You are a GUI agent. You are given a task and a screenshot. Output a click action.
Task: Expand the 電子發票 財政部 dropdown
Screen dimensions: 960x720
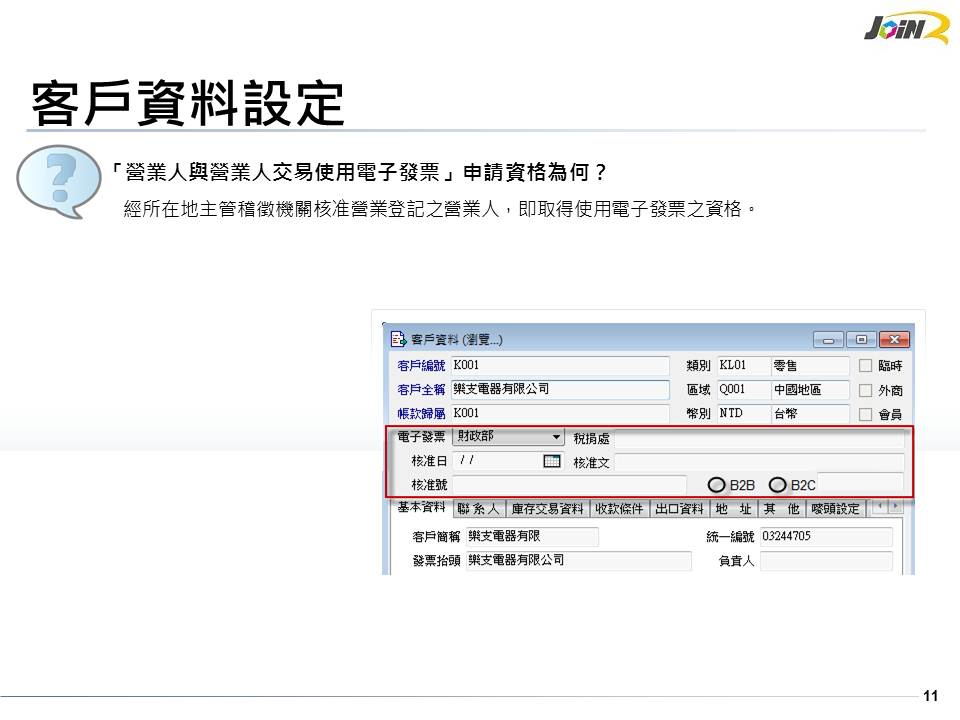(x=556, y=437)
